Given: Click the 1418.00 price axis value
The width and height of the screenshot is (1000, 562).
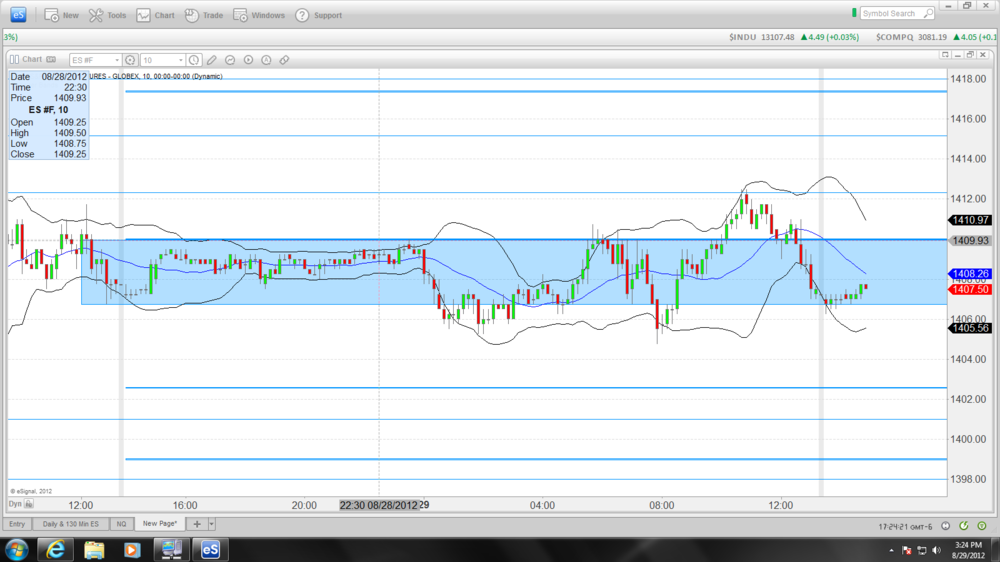Looking at the screenshot, I should click(x=968, y=79).
